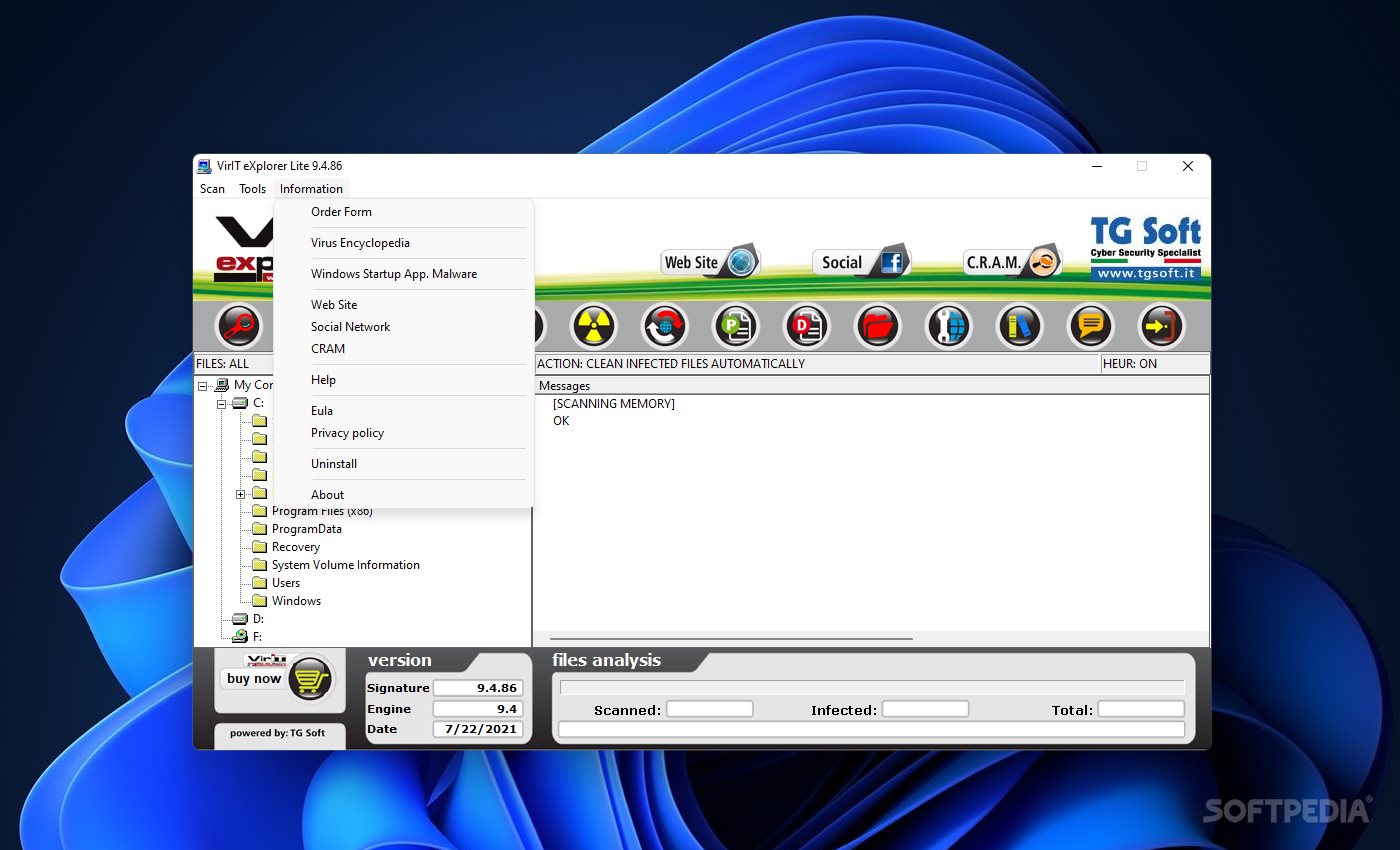Image resolution: width=1400 pixels, height=850 pixels.
Task: Click the wrench and globe toolbar icon
Action: point(949,326)
